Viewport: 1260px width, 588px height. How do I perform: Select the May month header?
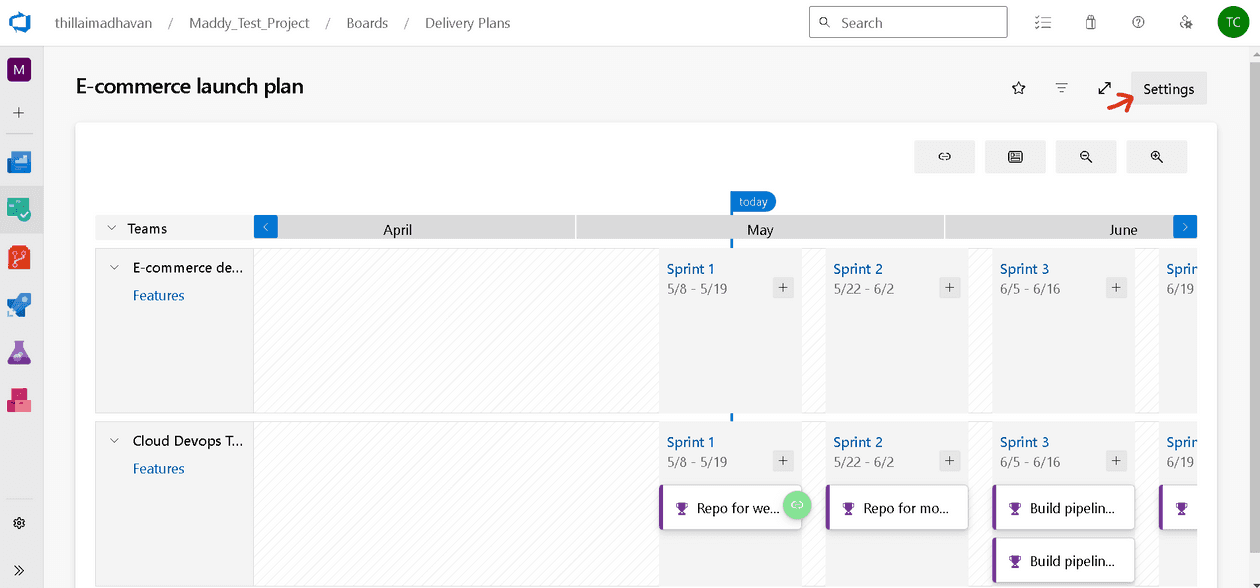[x=760, y=229]
